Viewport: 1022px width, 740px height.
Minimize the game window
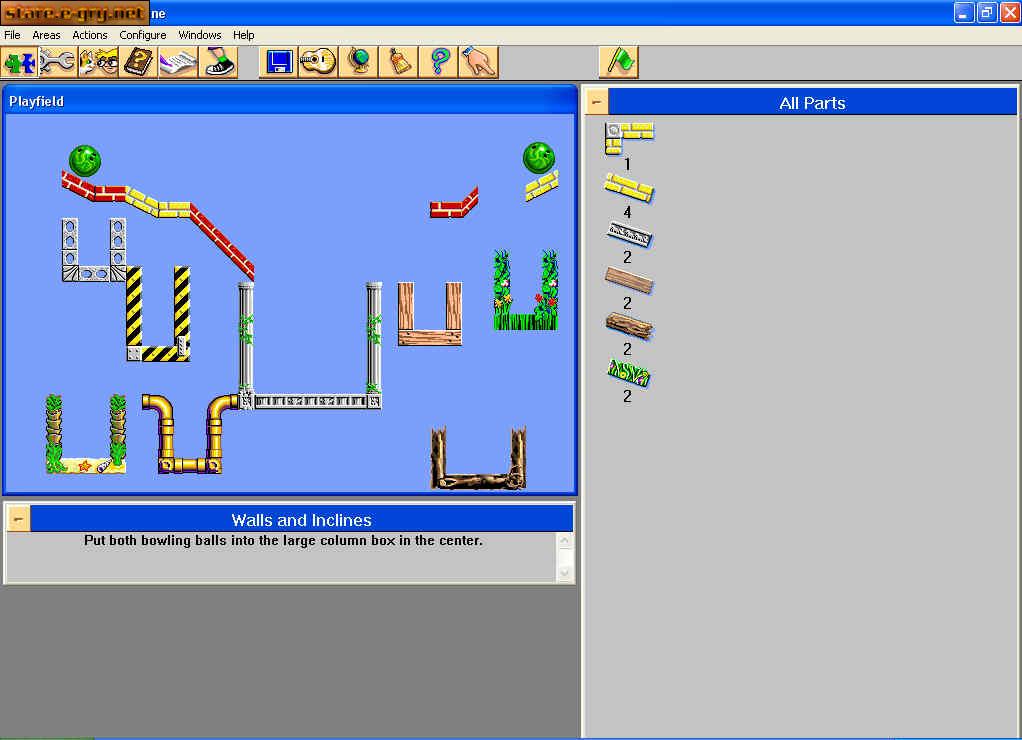(x=963, y=12)
